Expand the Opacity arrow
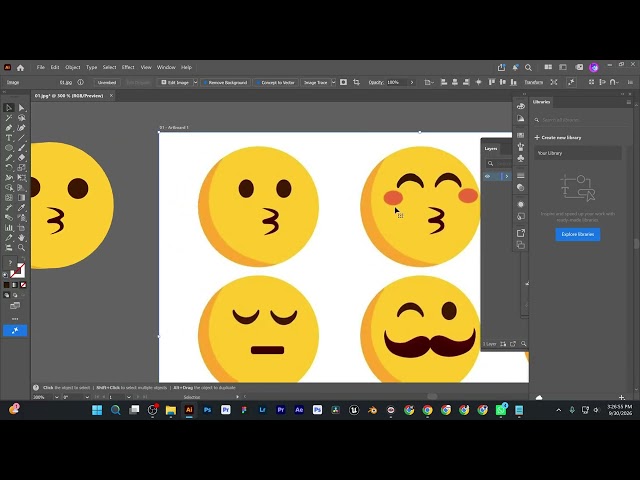 tap(412, 82)
